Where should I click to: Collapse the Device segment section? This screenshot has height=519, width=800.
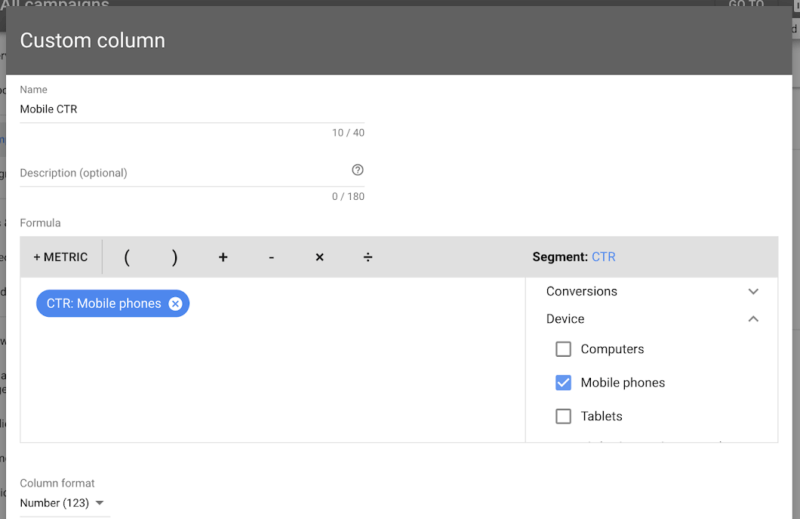coord(652,319)
